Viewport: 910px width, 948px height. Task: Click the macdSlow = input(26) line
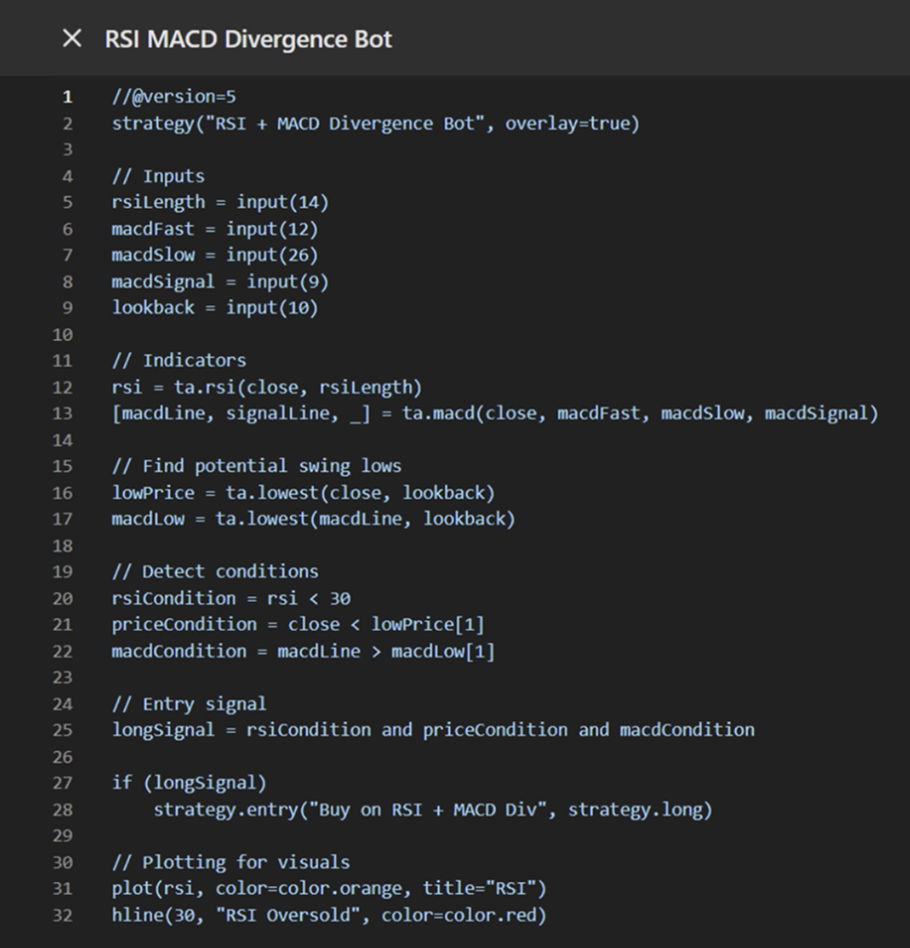(x=215, y=255)
